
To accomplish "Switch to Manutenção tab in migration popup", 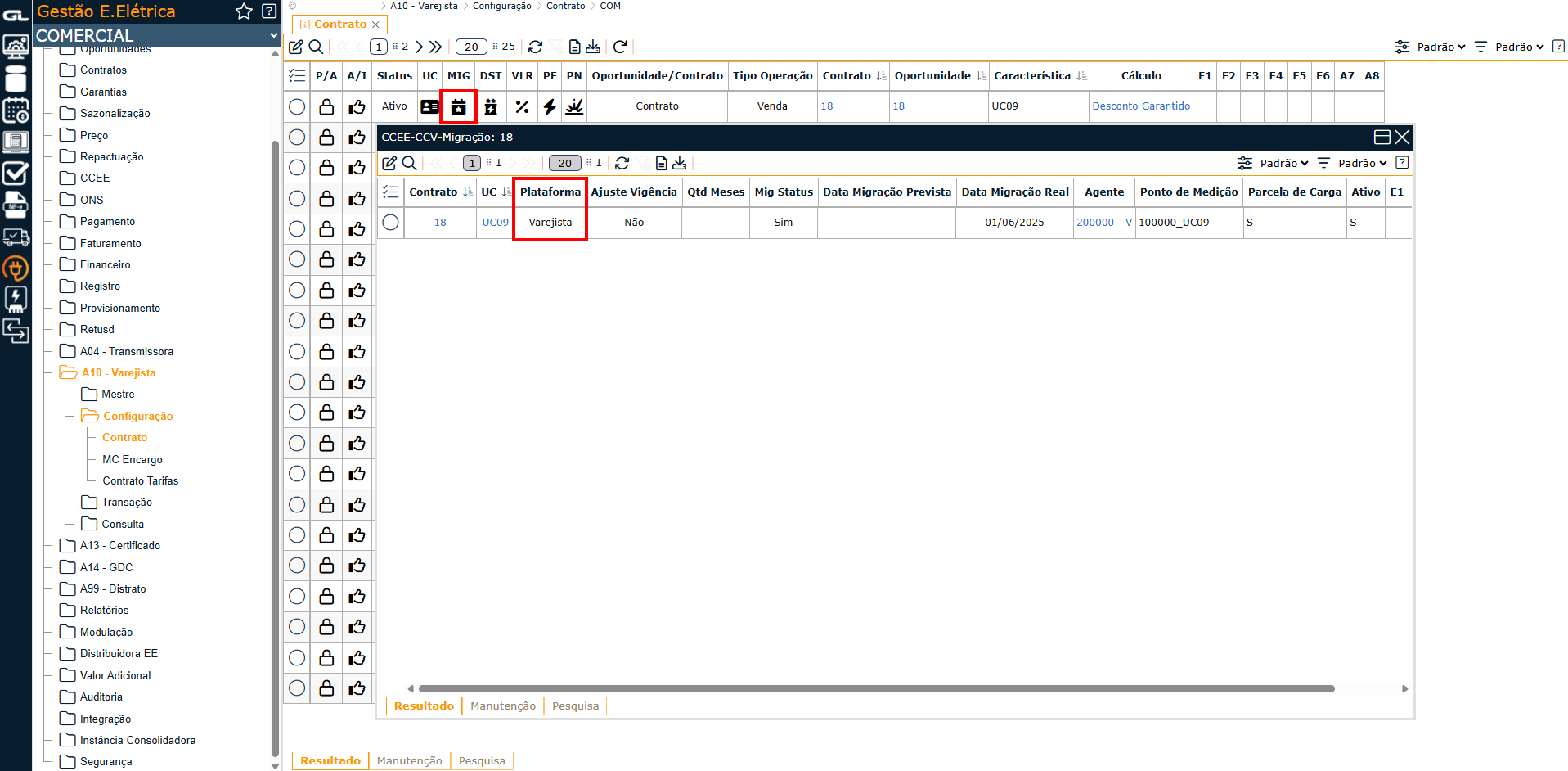I will click(502, 706).
